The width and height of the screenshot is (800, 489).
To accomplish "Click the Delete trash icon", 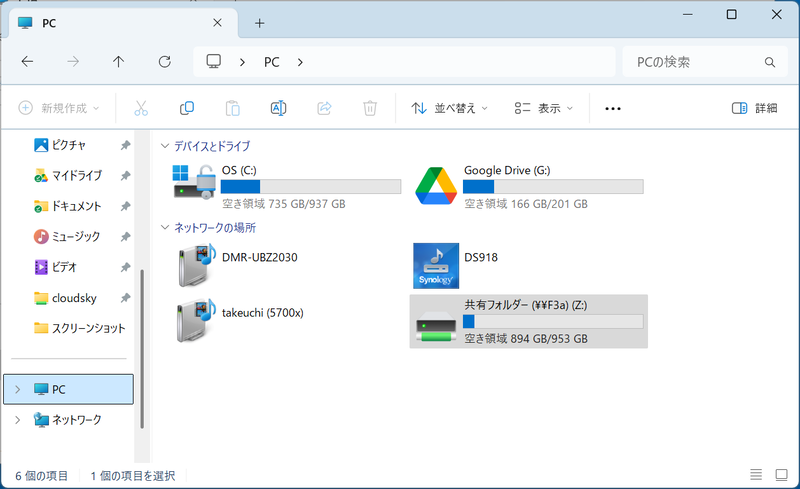I will click(370, 108).
